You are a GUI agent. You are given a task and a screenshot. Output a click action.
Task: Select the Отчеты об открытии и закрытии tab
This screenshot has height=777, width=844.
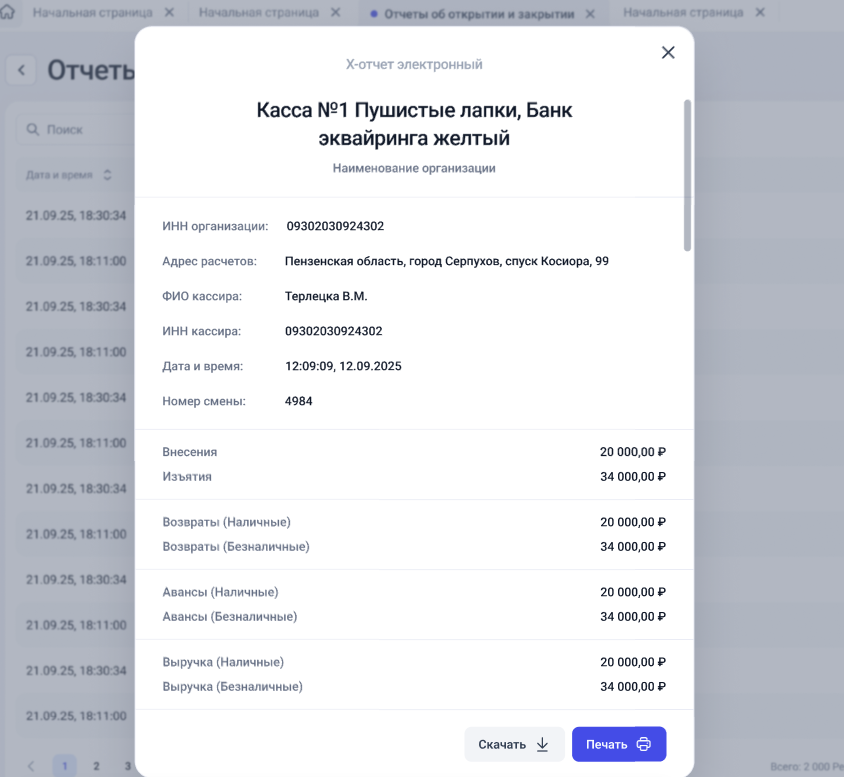(479, 14)
